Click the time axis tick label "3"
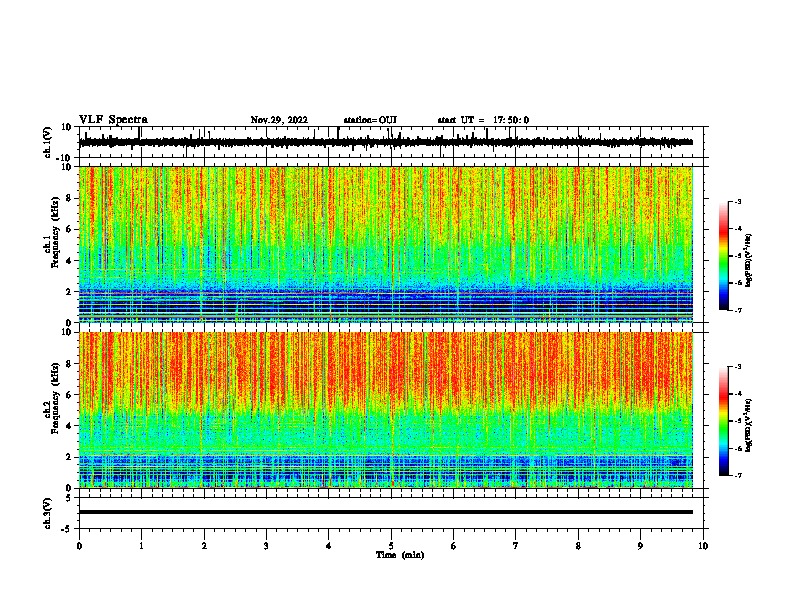The width and height of the screenshot is (792, 612). pos(266,546)
